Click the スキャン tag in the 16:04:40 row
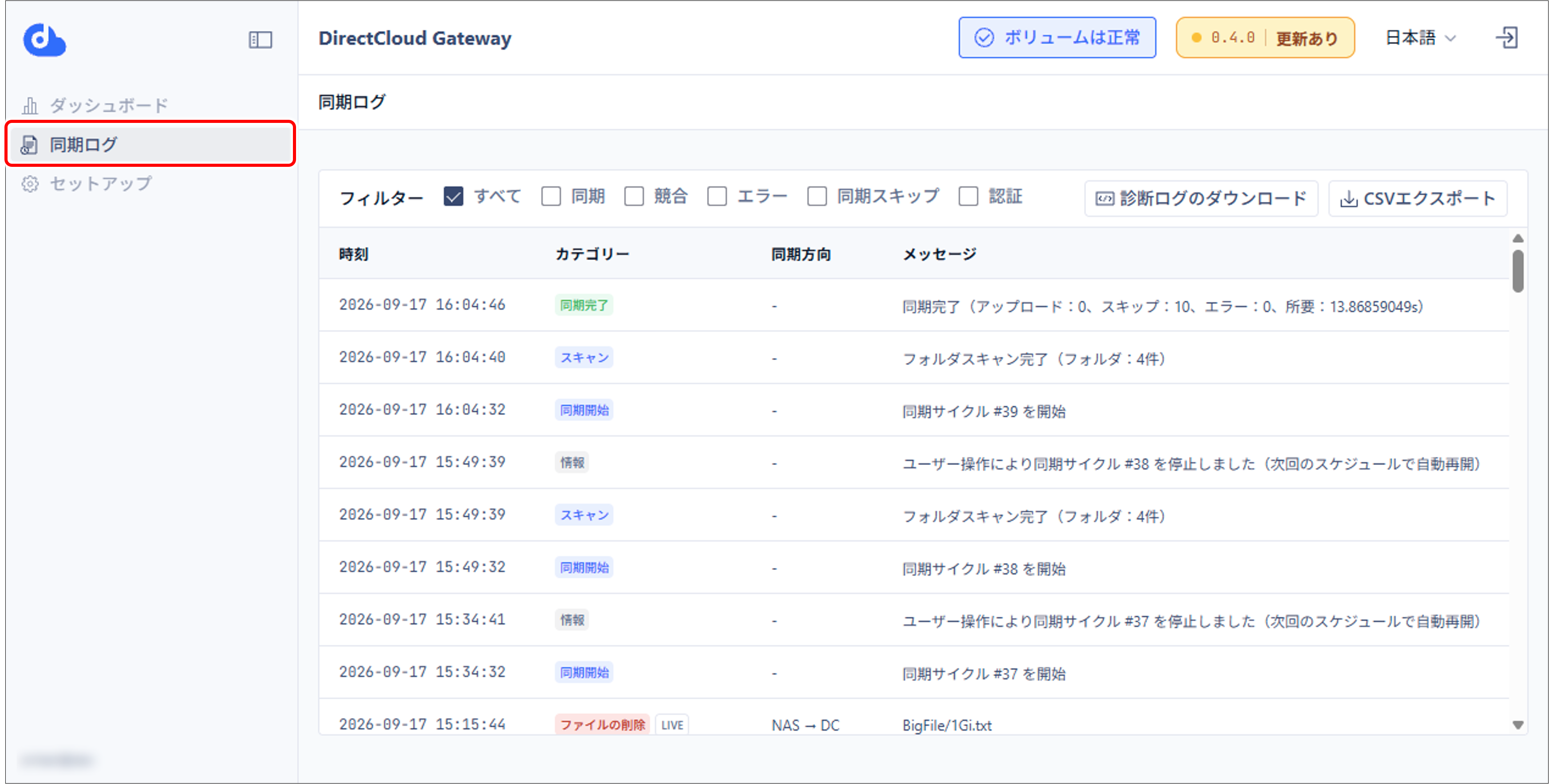This screenshot has width=1549, height=784. click(x=584, y=358)
